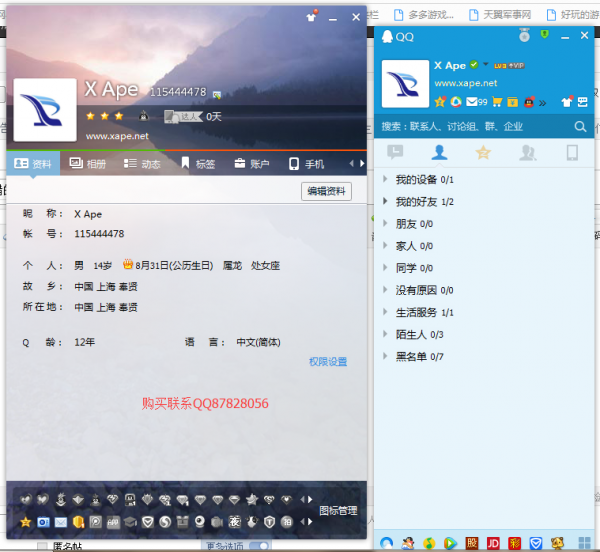Expand more apps double-arrow in QQ panel

(x=543, y=103)
